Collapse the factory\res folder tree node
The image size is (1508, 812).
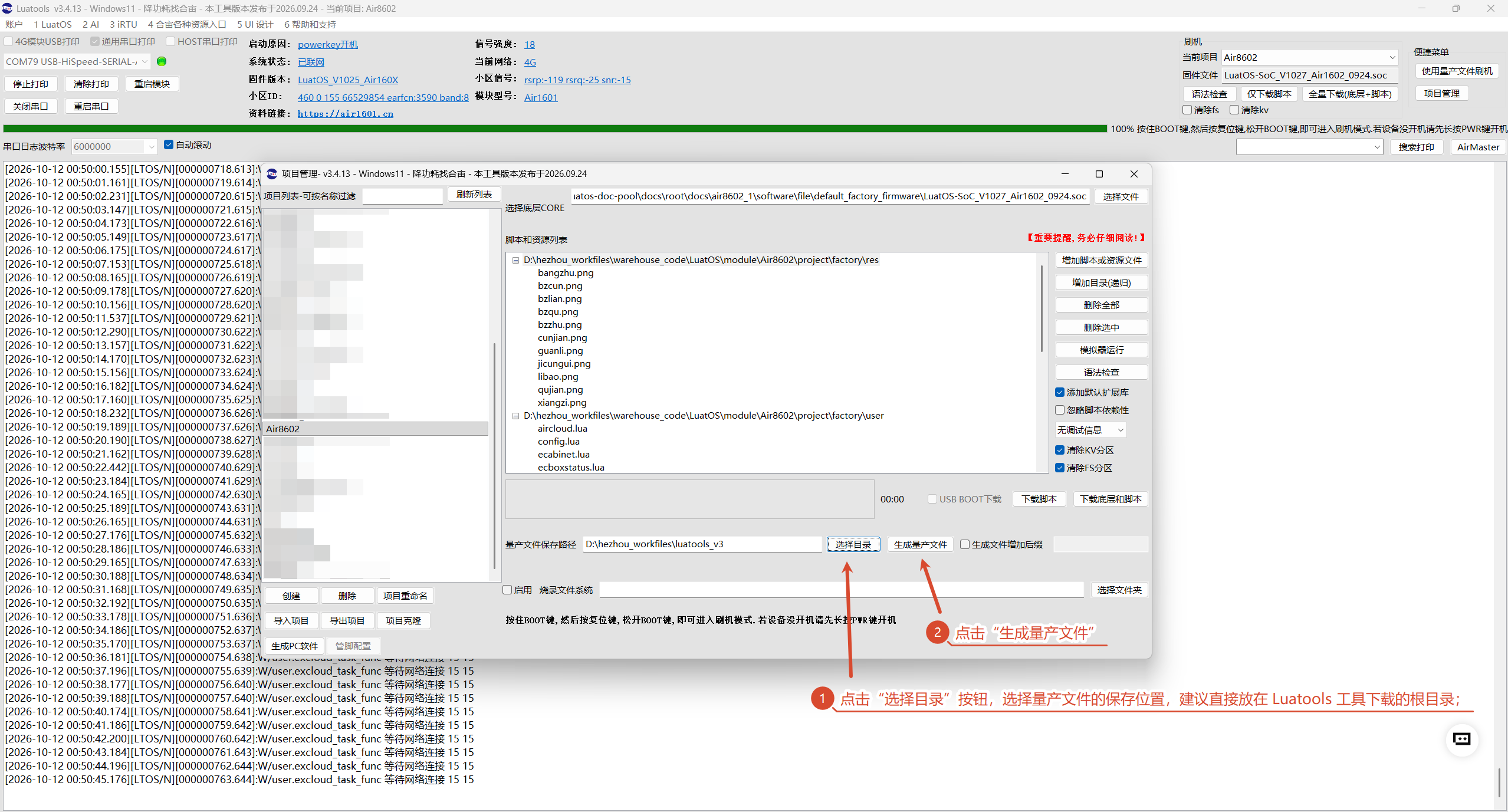515,260
